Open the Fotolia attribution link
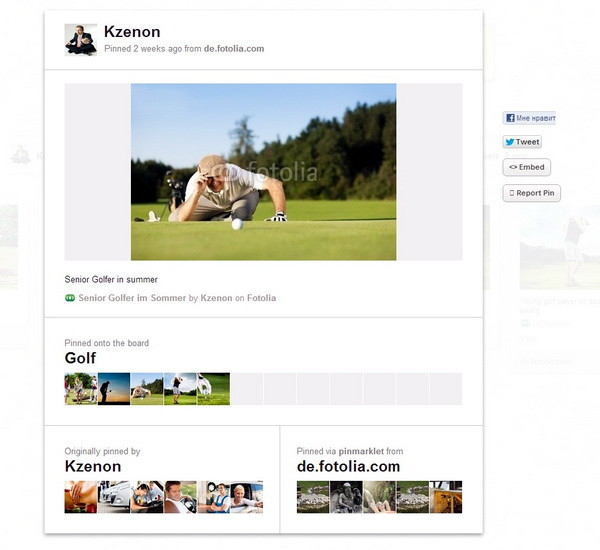Viewport: 600px width, 550px height. pos(261,298)
